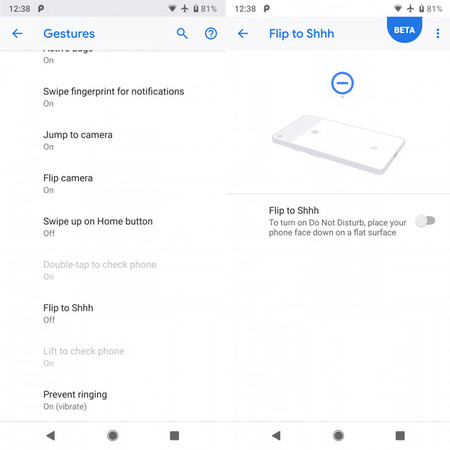Tap the right navigation home button
This screenshot has width=450, height=450.
point(338,435)
